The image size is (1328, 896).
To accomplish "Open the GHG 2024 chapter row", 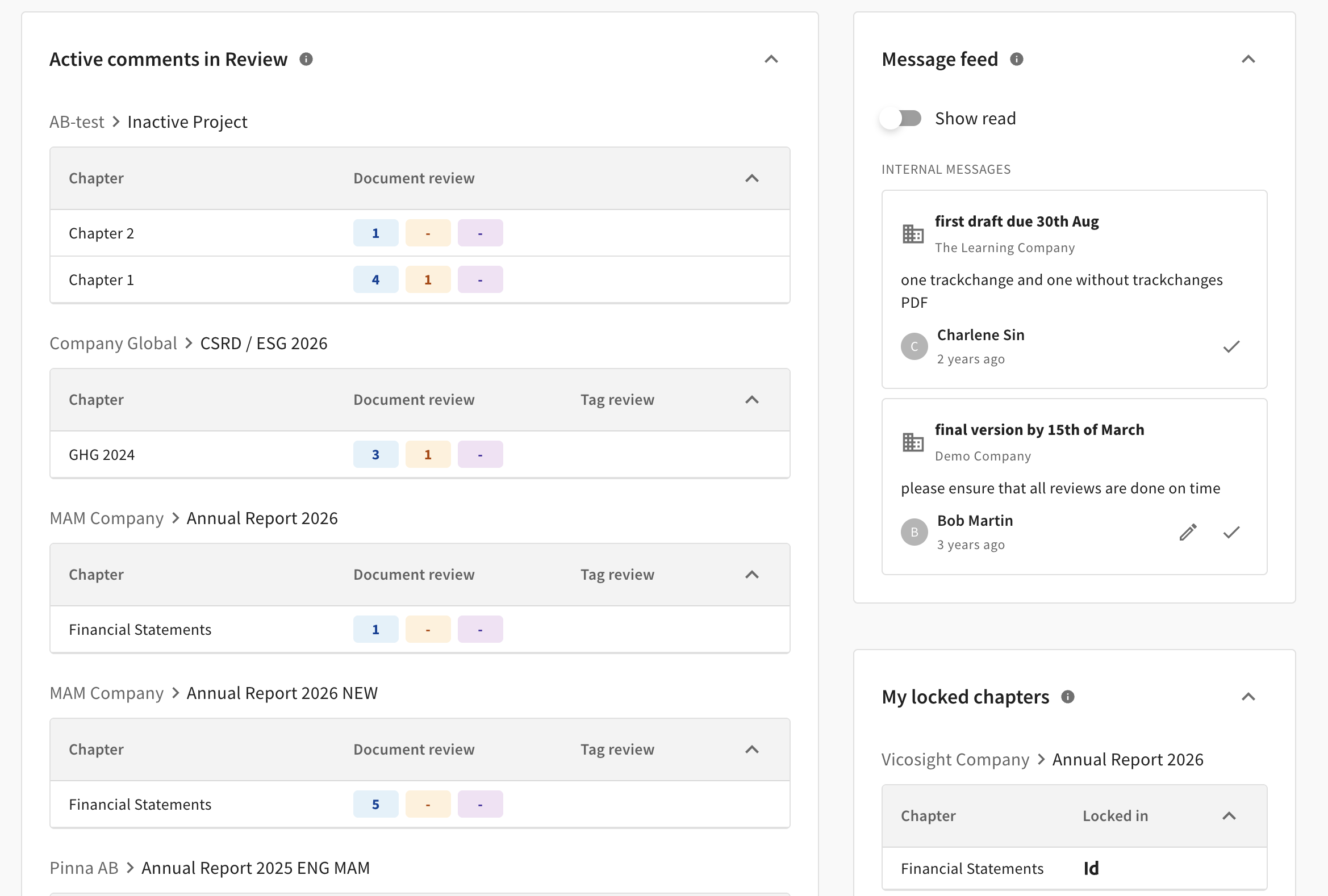I will tap(420, 455).
